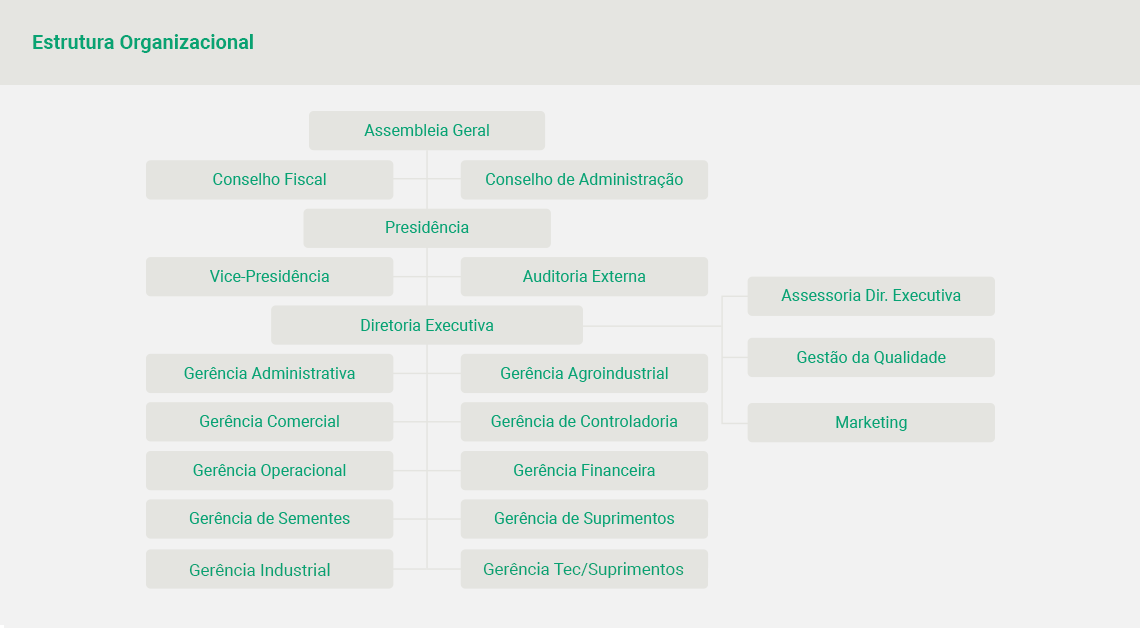1140x628 pixels.
Task: Open the Diretoria Executiva node
Action: [427, 326]
